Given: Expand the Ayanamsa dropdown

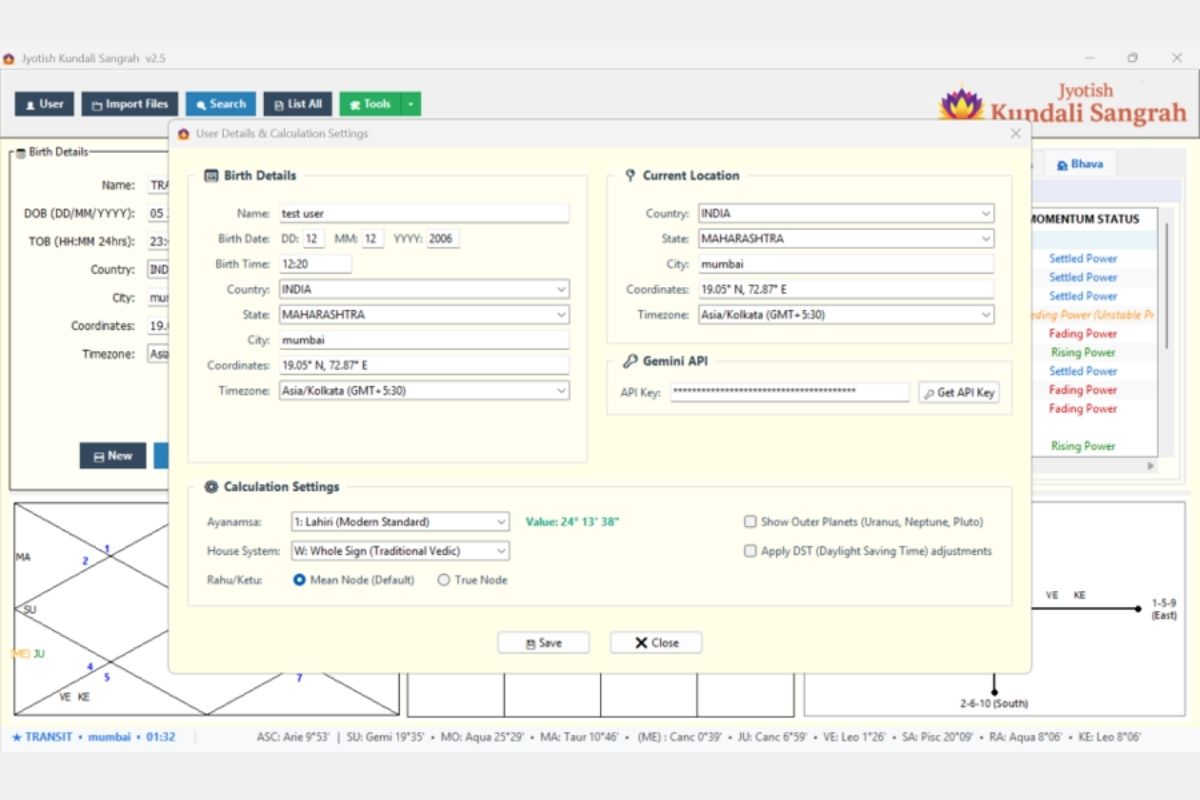Looking at the screenshot, I should point(400,522).
